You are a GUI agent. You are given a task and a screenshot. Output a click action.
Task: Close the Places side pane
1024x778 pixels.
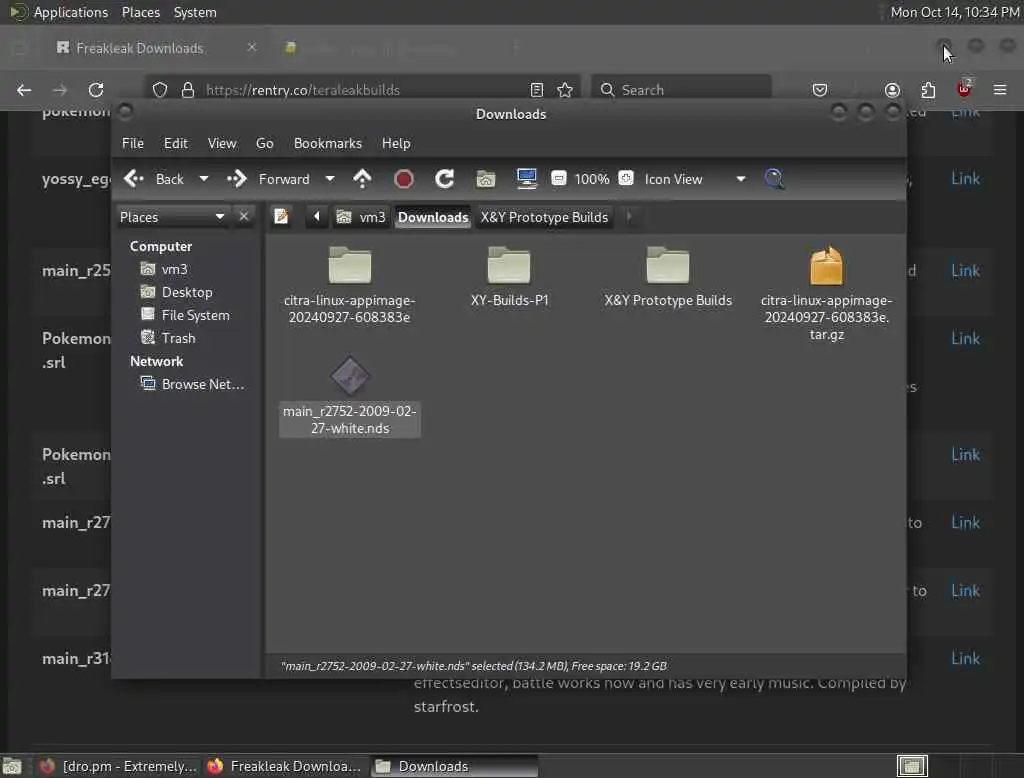point(244,216)
